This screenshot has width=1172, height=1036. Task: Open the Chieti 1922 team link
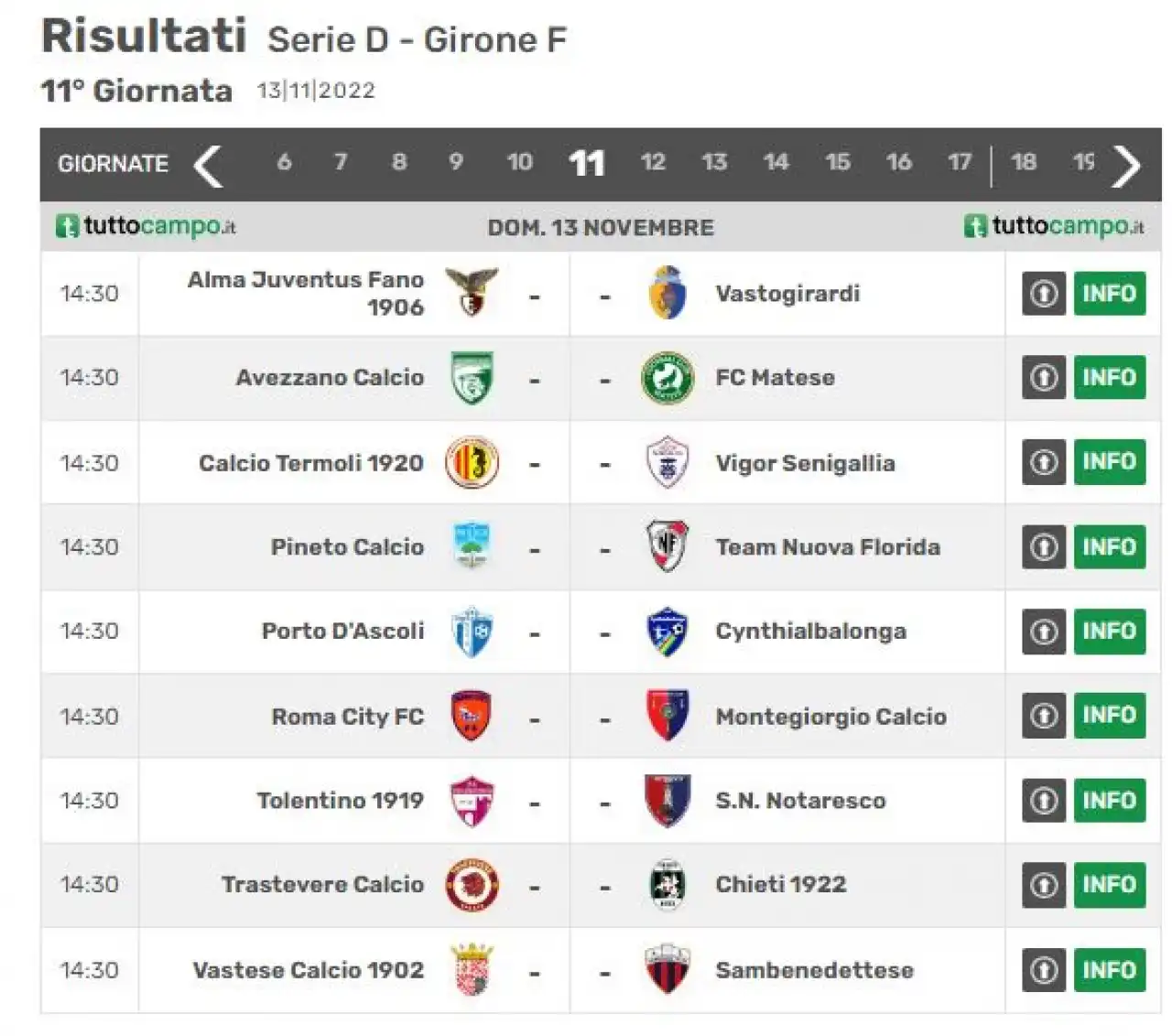pyautogui.click(x=781, y=885)
